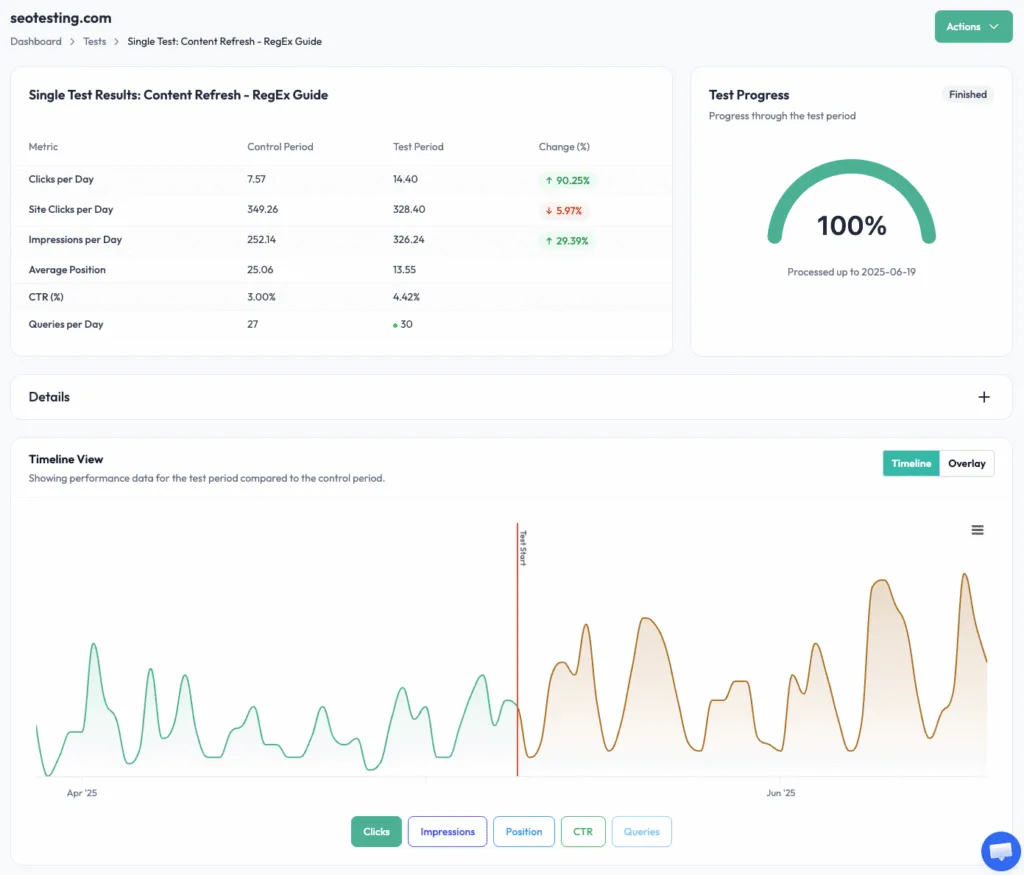
Task: Switch to the Overlay chart view
Action: tap(967, 463)
